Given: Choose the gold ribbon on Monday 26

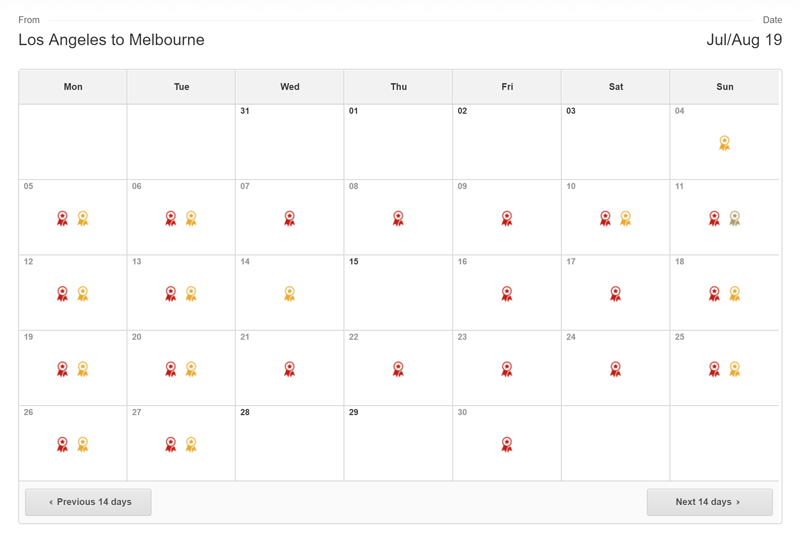Looking at the screenshot, I should click(83, 444).
